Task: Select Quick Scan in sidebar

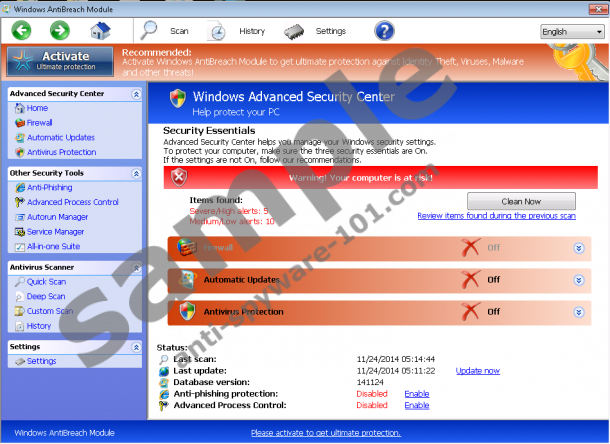Action: [46, 282]
